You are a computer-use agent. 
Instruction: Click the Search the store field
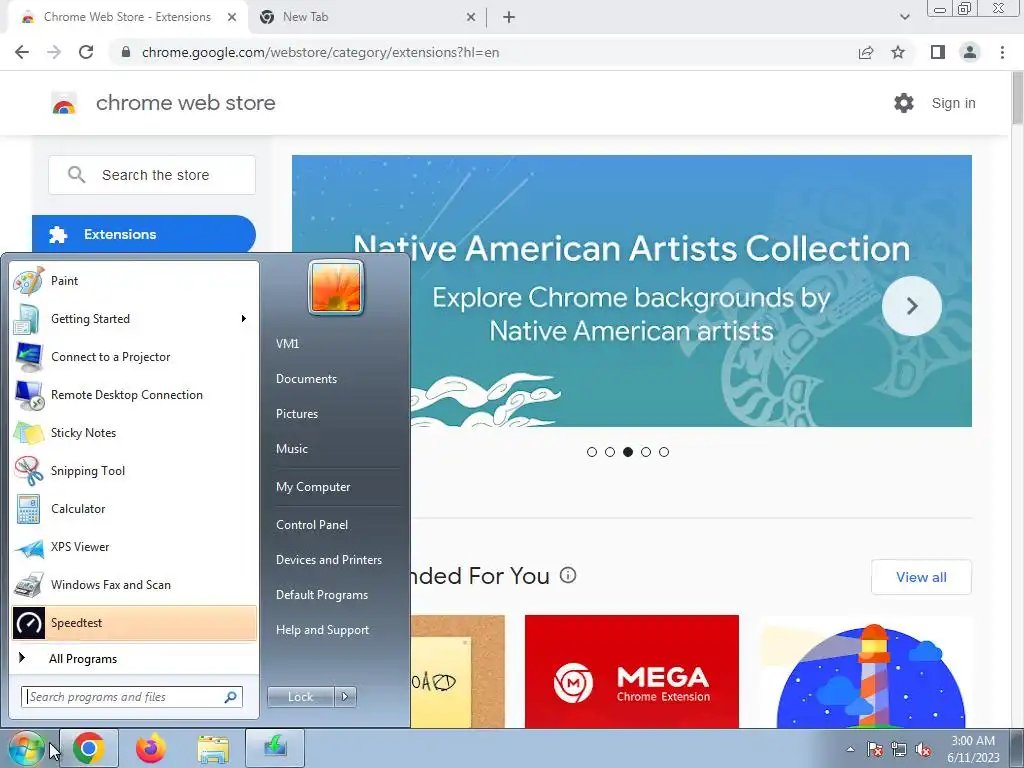[x=152, y=175]
